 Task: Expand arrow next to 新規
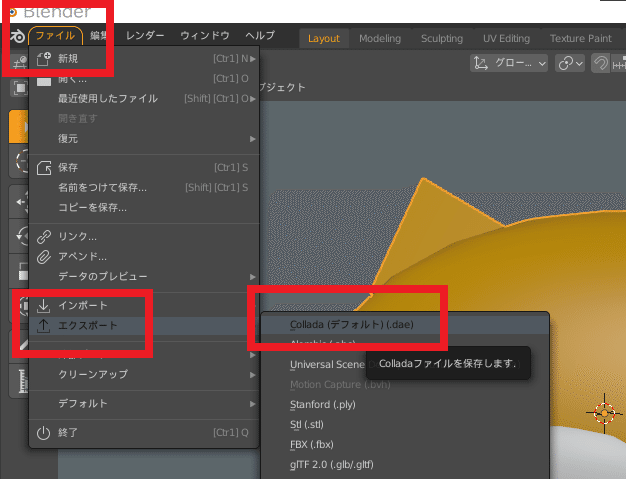(253, 59)
